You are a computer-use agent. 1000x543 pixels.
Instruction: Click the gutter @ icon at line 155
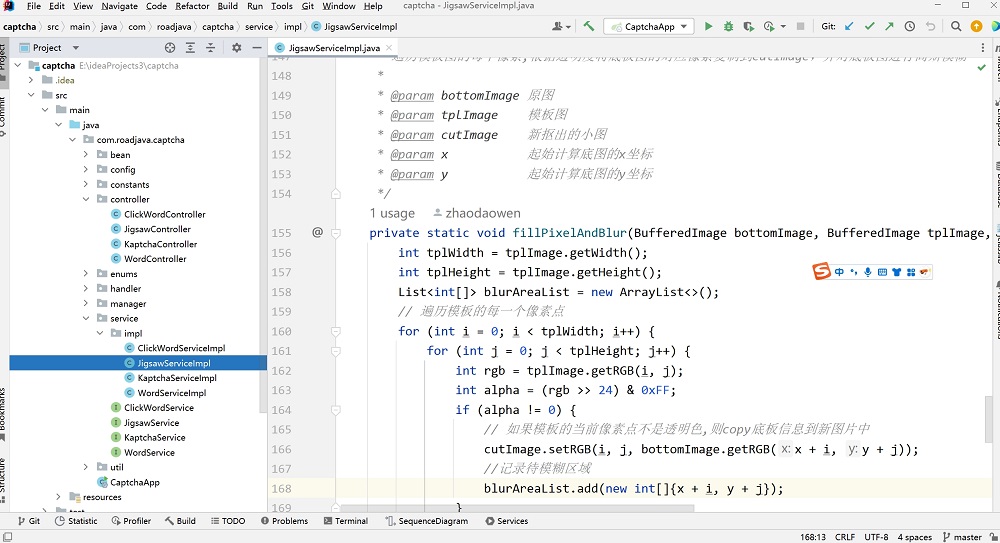click(x=317, y=232)
